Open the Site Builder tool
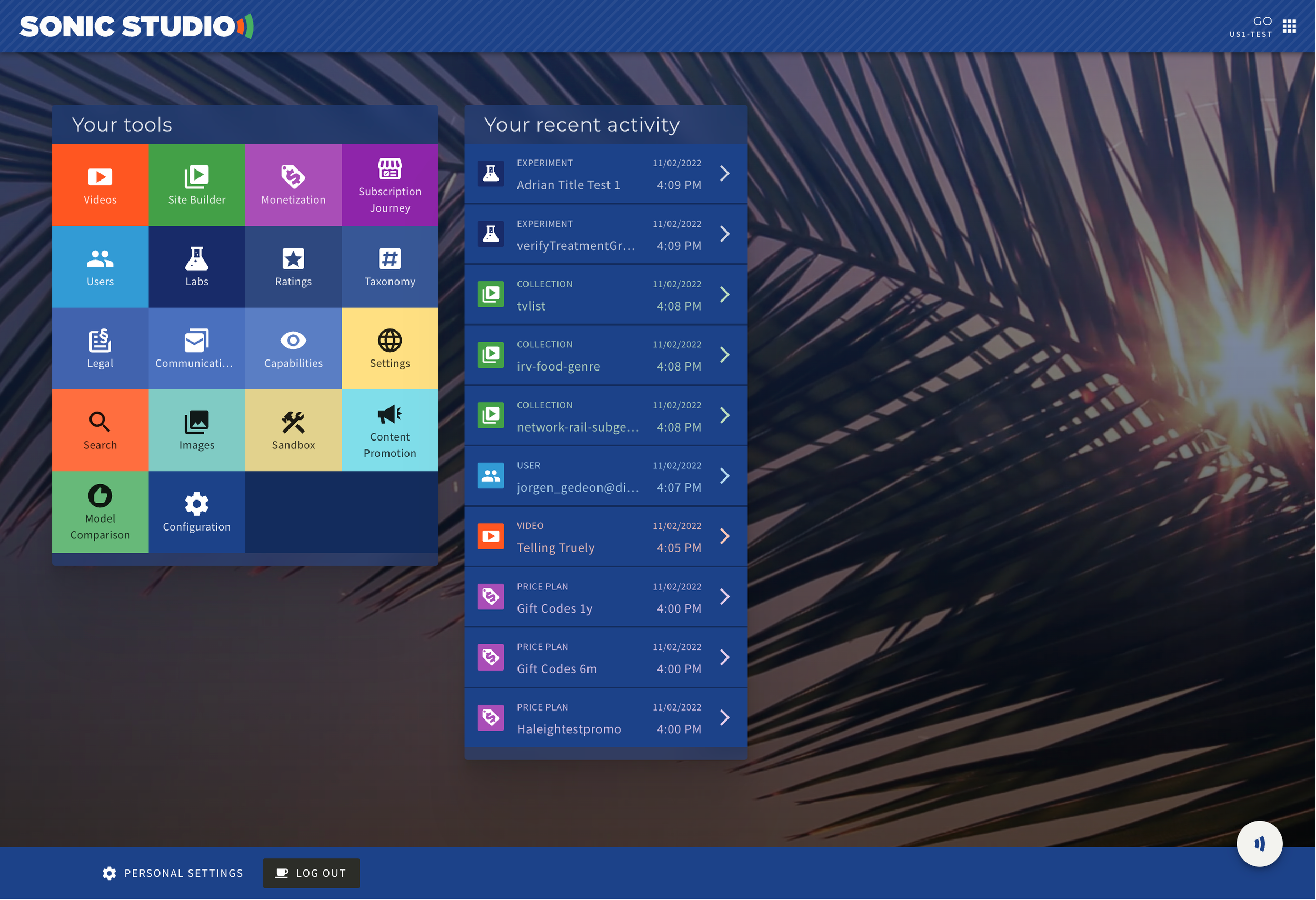This screenshot has width=1316, height=900. click(196, 185)
